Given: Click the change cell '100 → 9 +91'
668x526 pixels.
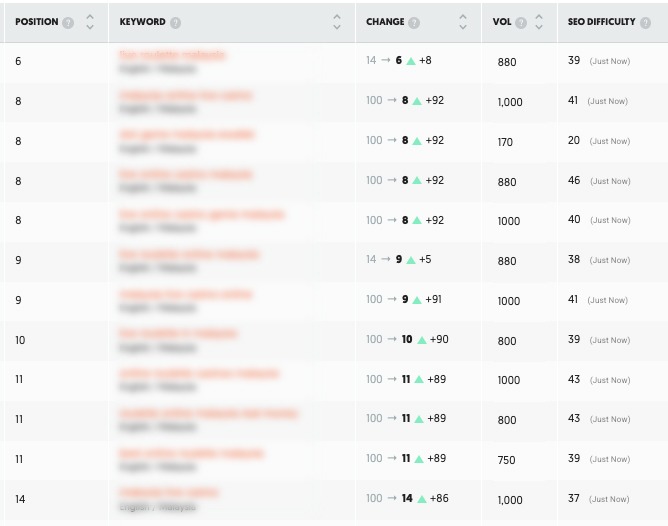Looking at the screenshot, I should tap(404, 299).
